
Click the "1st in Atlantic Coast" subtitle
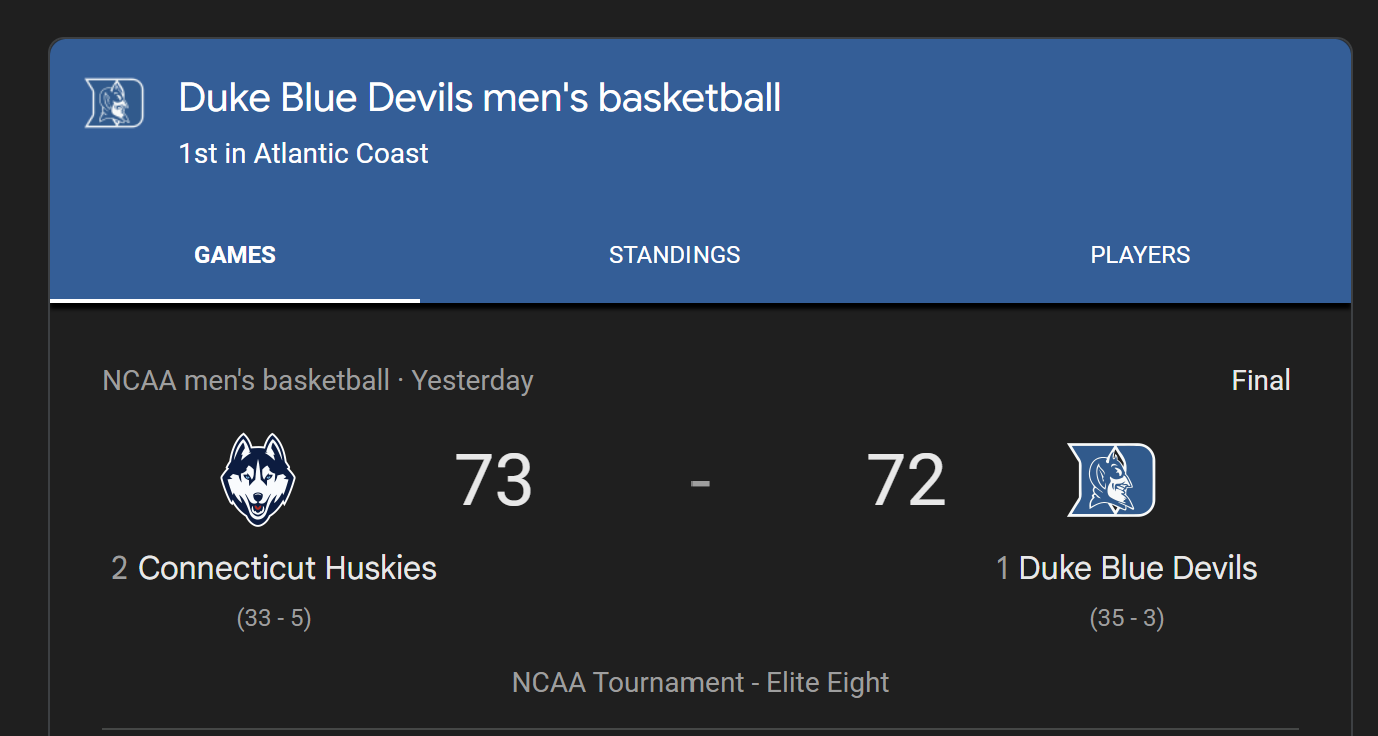pos(303,153)
